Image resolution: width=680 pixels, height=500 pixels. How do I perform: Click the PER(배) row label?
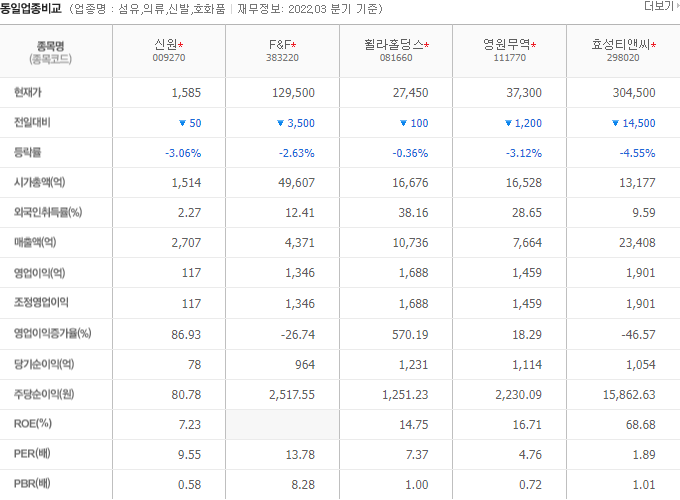click(x=32, y=454)
